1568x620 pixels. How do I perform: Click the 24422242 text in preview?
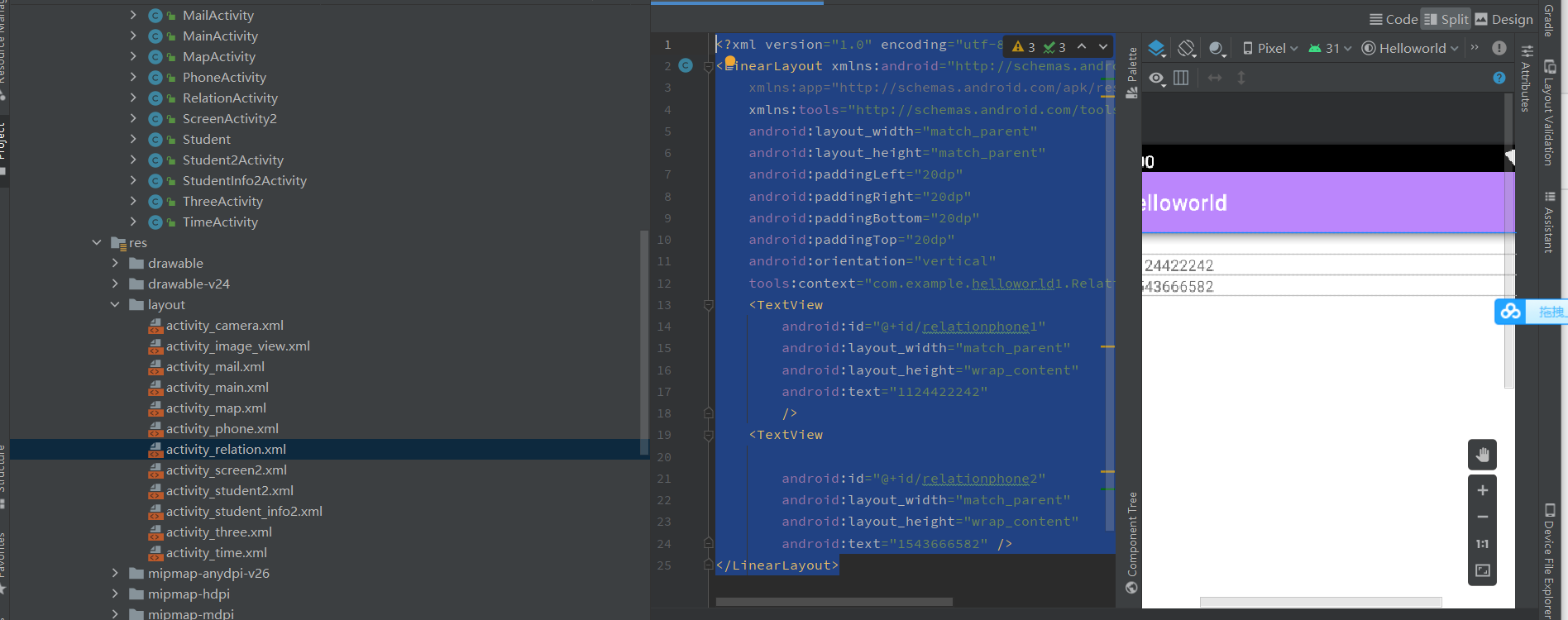tap(1178, 265)
